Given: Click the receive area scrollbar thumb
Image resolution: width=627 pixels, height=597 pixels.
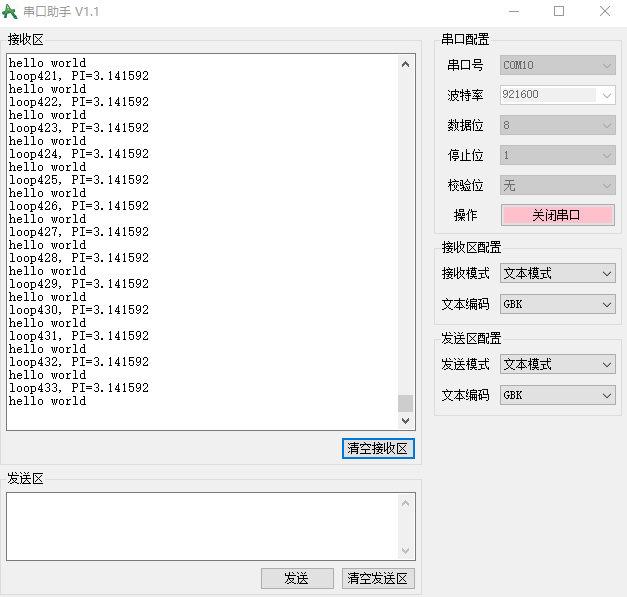Looking at the screenshot, I should coord(405,403).
